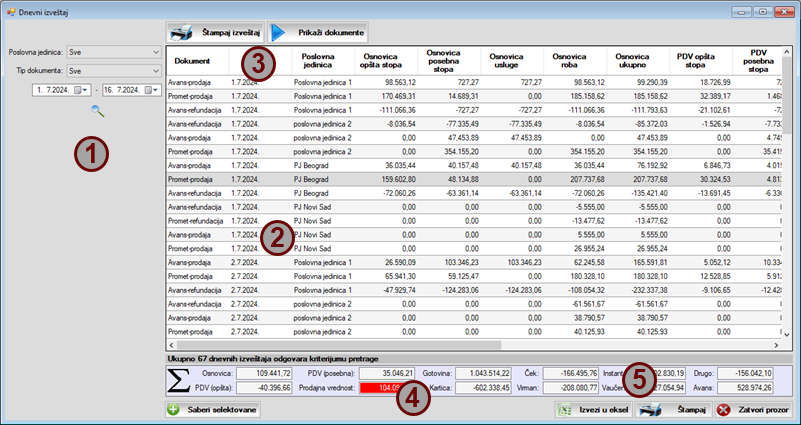
Task: Open the Poslovna jedinica dropdown
Action: (x=156, y=52)
